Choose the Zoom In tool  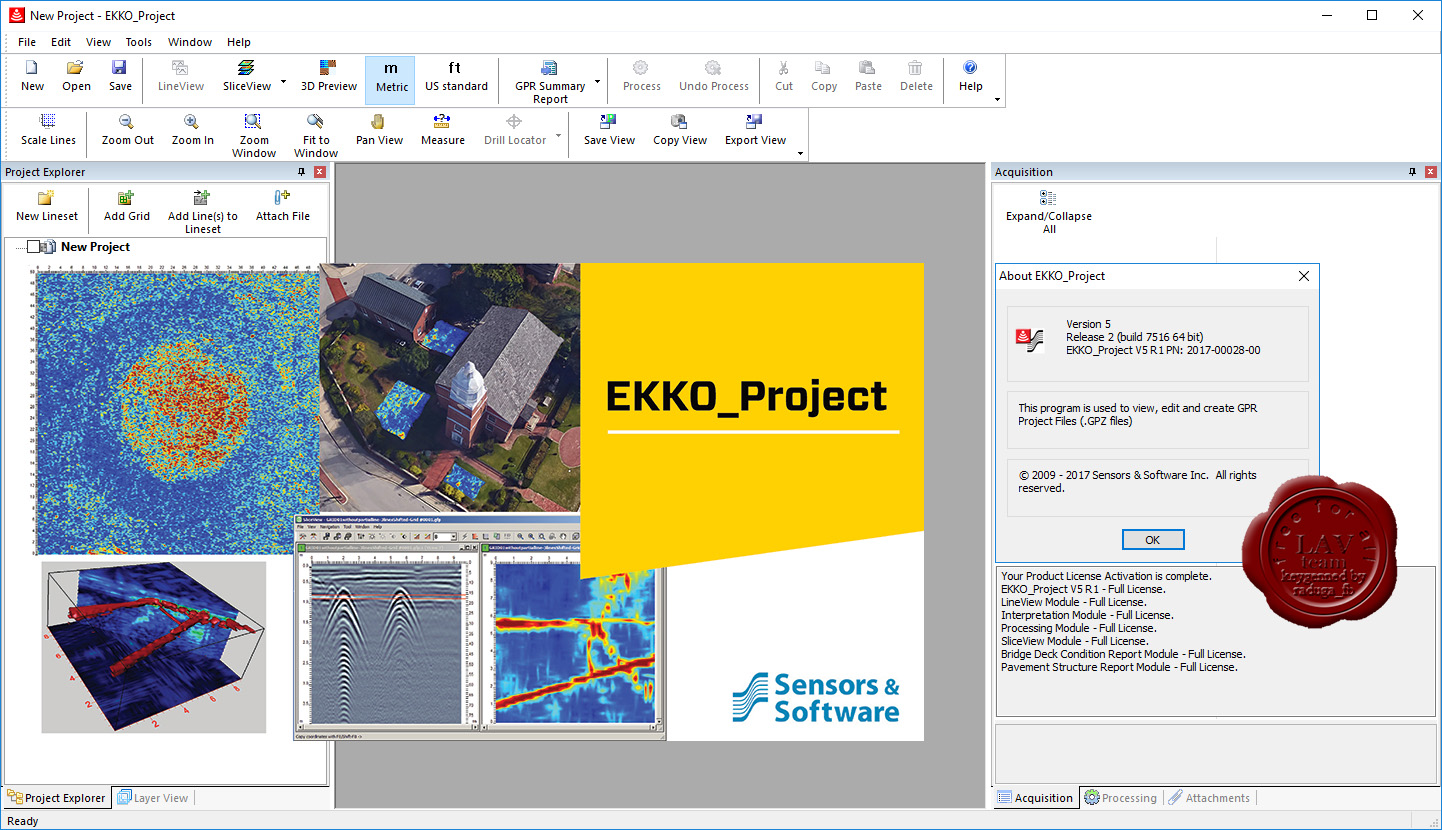tap(192, 129)
